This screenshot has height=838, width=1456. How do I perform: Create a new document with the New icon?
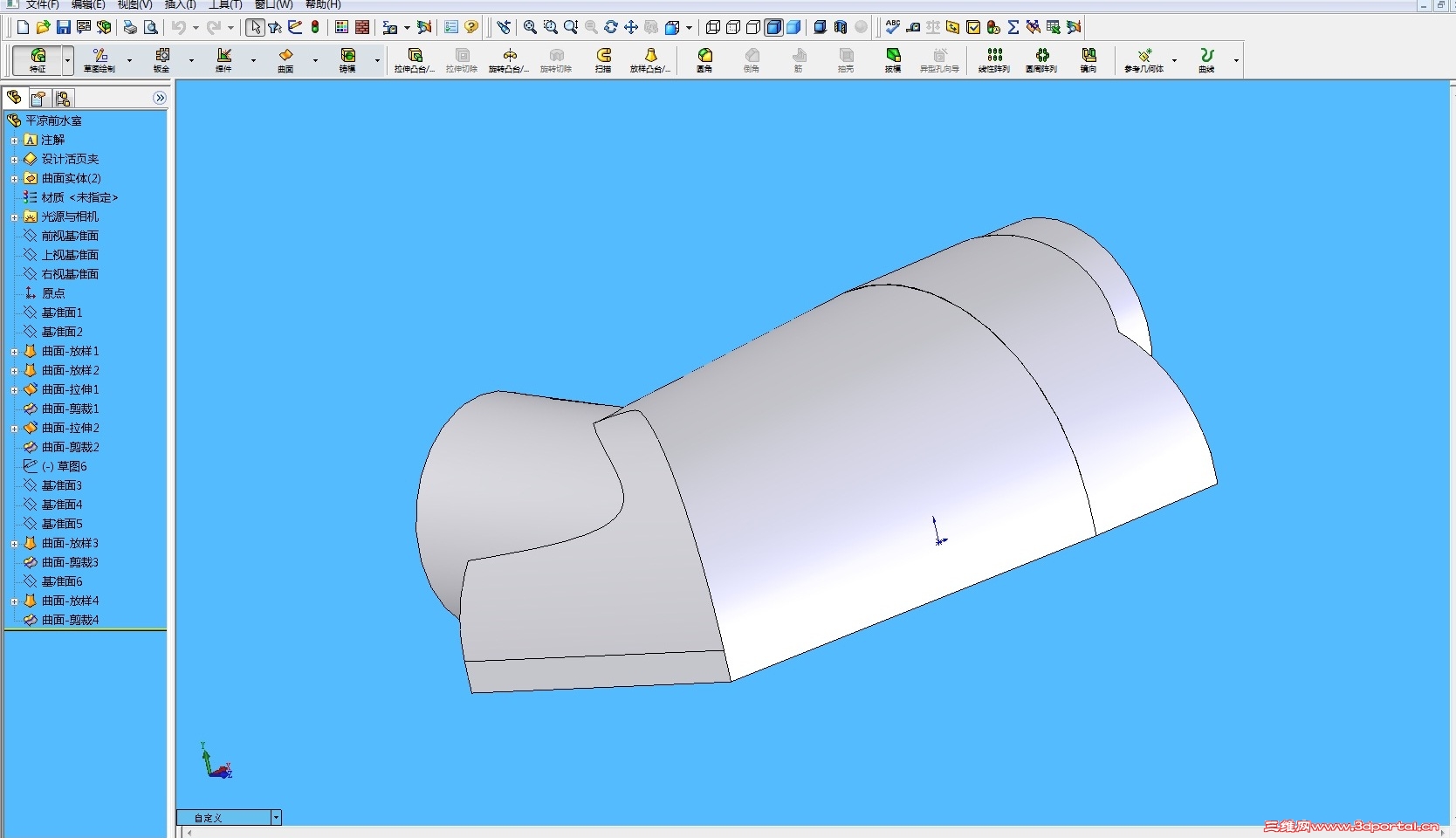(23, 28)
